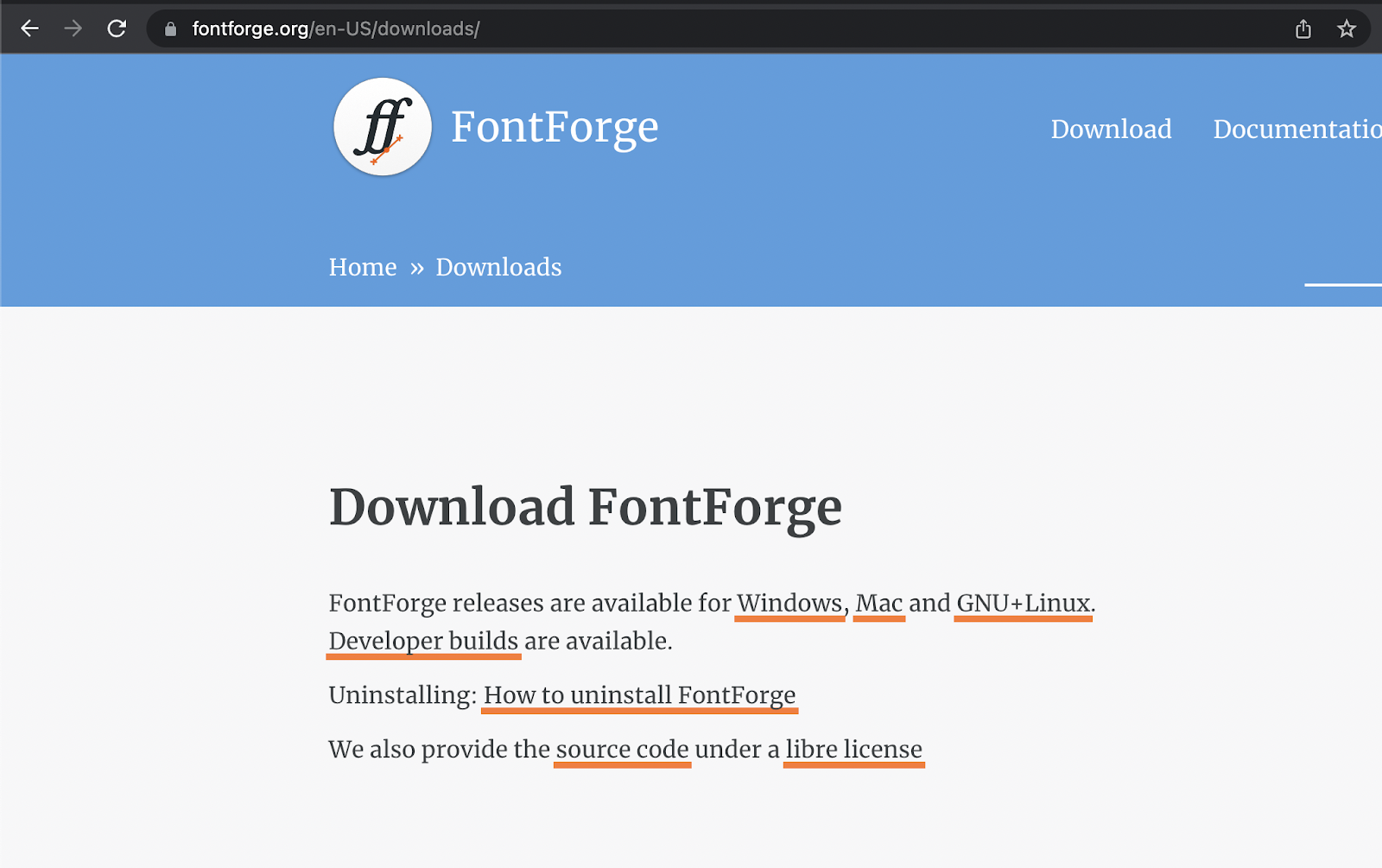This screenshot has height=868, width=1382.
Task: Click the 'ff' circular site logo
Action: click(383, 127)
